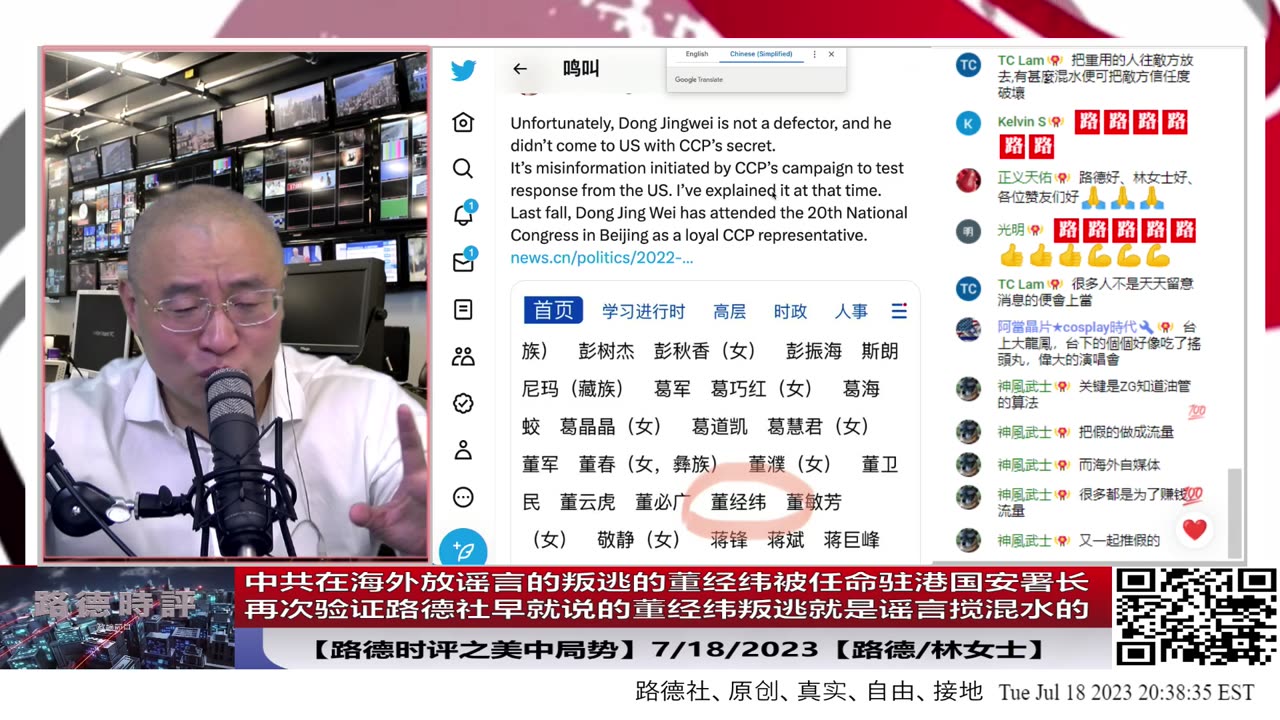This screenshot has width=1280, height=720.
Task: Open Google Translate options menu
Action: pos(814,54)
